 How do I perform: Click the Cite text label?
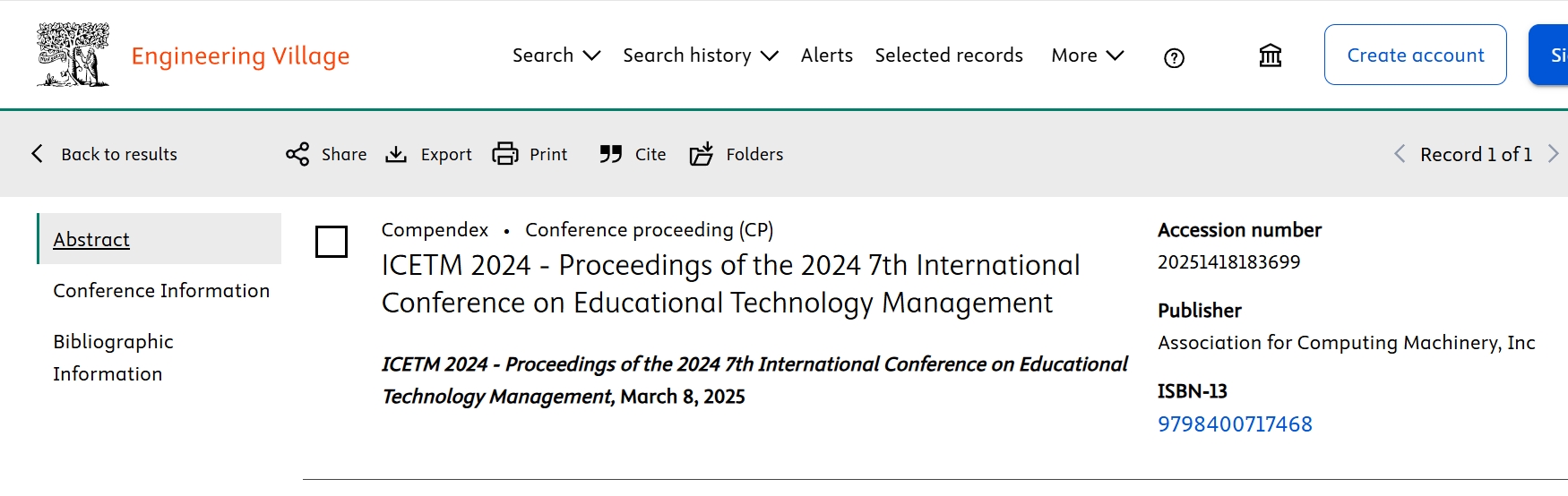click(650, 154)
